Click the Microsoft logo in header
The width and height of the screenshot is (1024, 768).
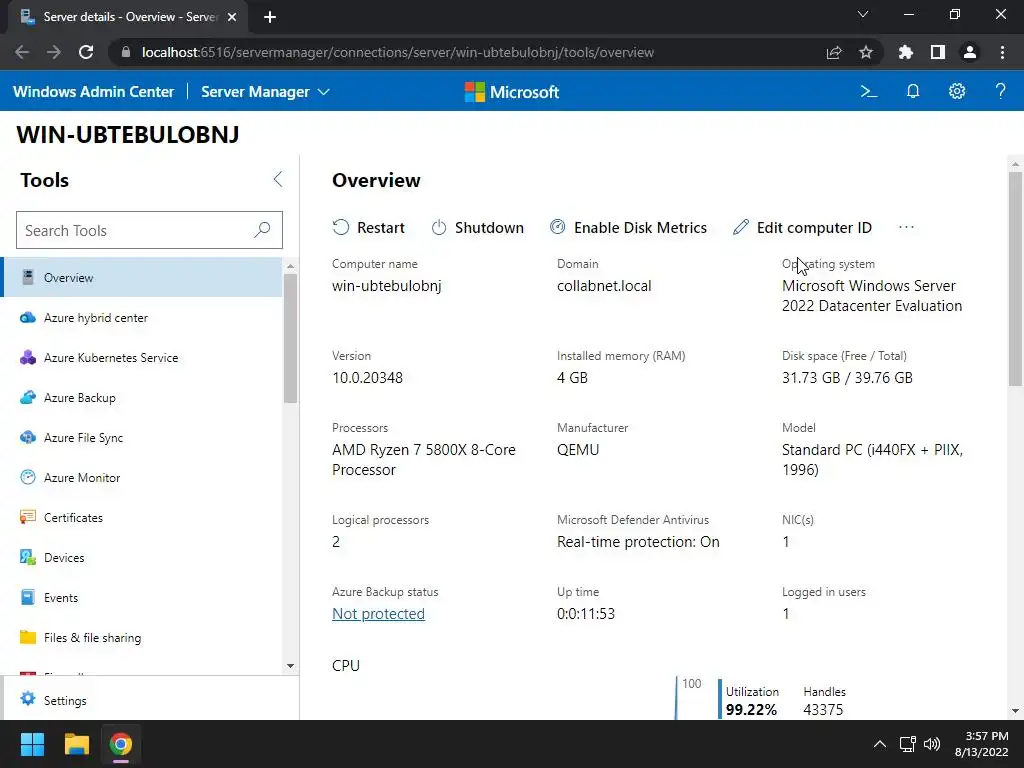pyautogui.click(x=512, y=91)
